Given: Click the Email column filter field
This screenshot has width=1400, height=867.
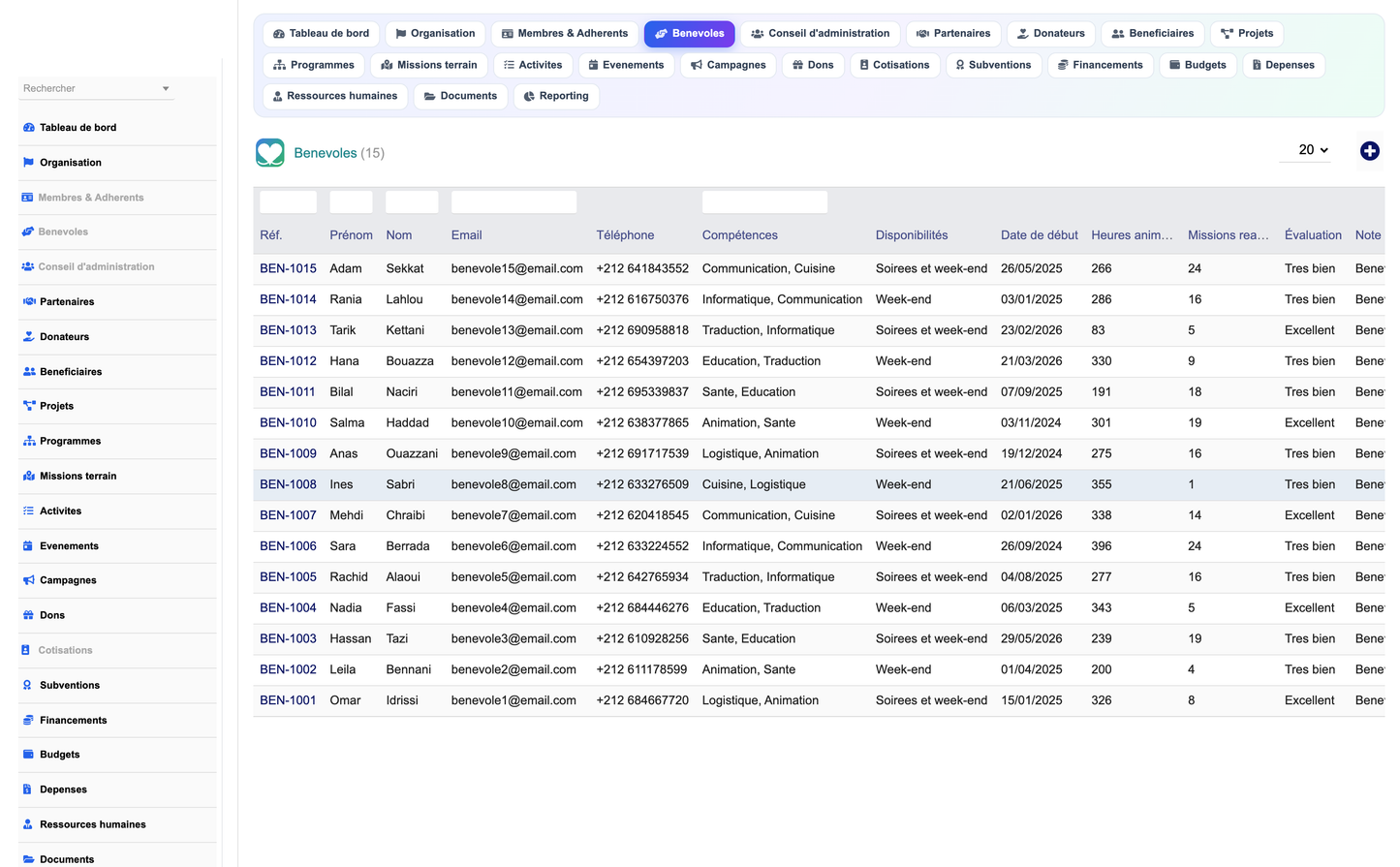Looking at the screenshot, I should [513, 201].
